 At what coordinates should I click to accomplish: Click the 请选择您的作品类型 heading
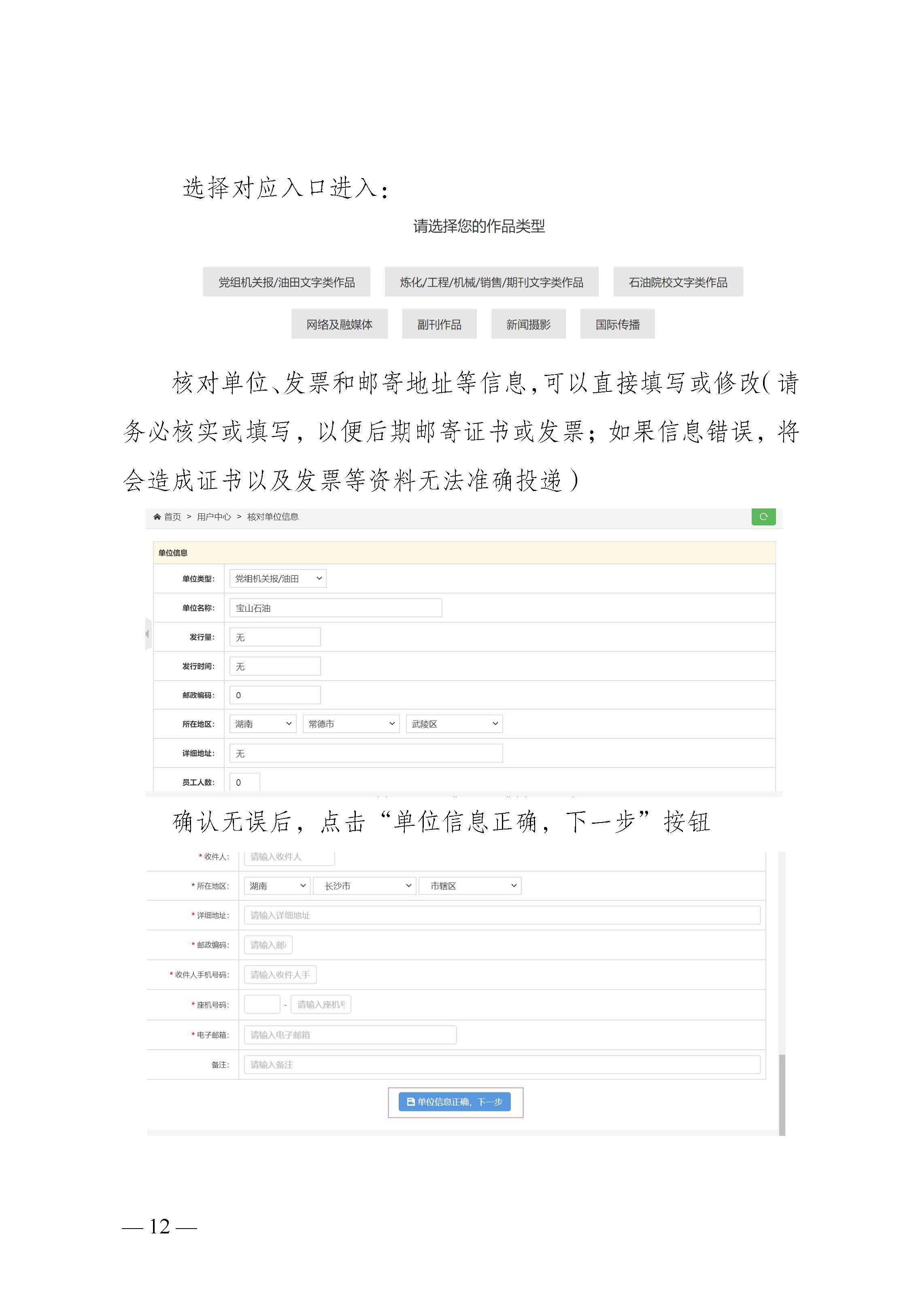pos(479,226)
